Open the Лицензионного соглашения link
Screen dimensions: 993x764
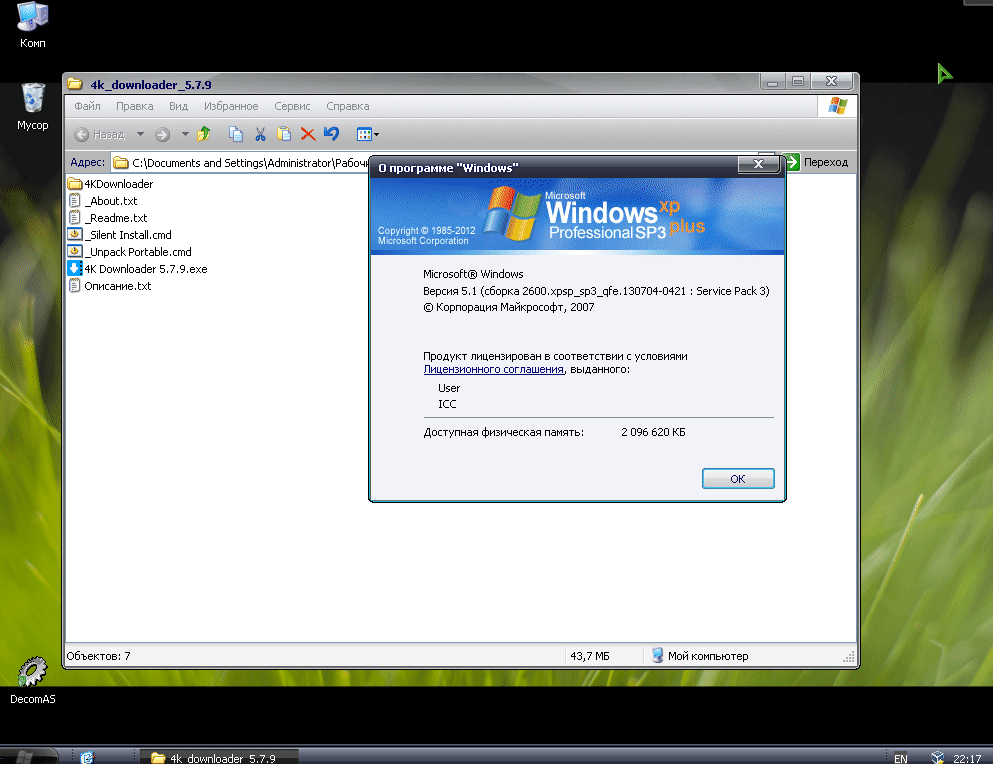click(493, 369)
